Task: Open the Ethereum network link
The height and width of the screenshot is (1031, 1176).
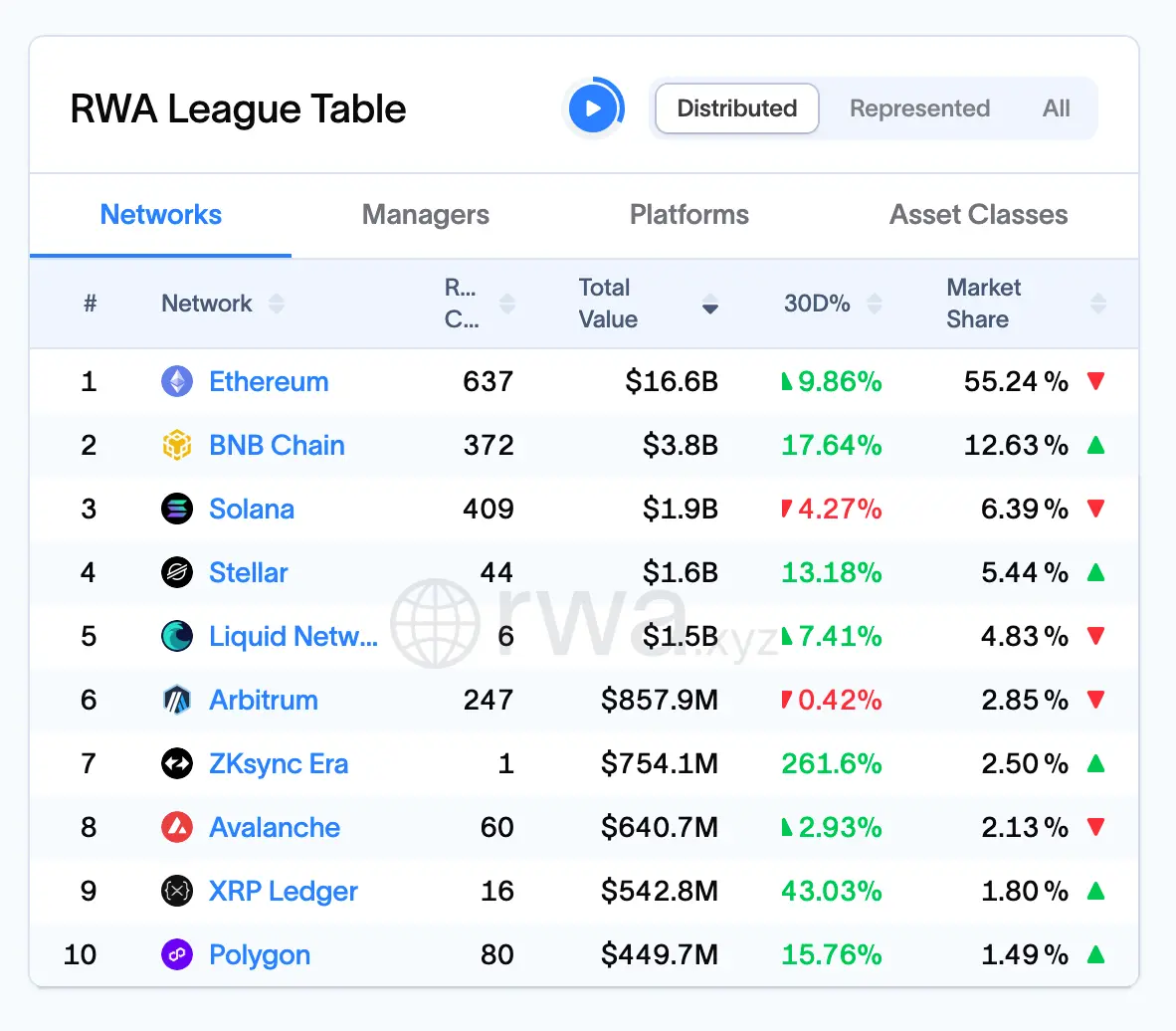Action: 269,381
